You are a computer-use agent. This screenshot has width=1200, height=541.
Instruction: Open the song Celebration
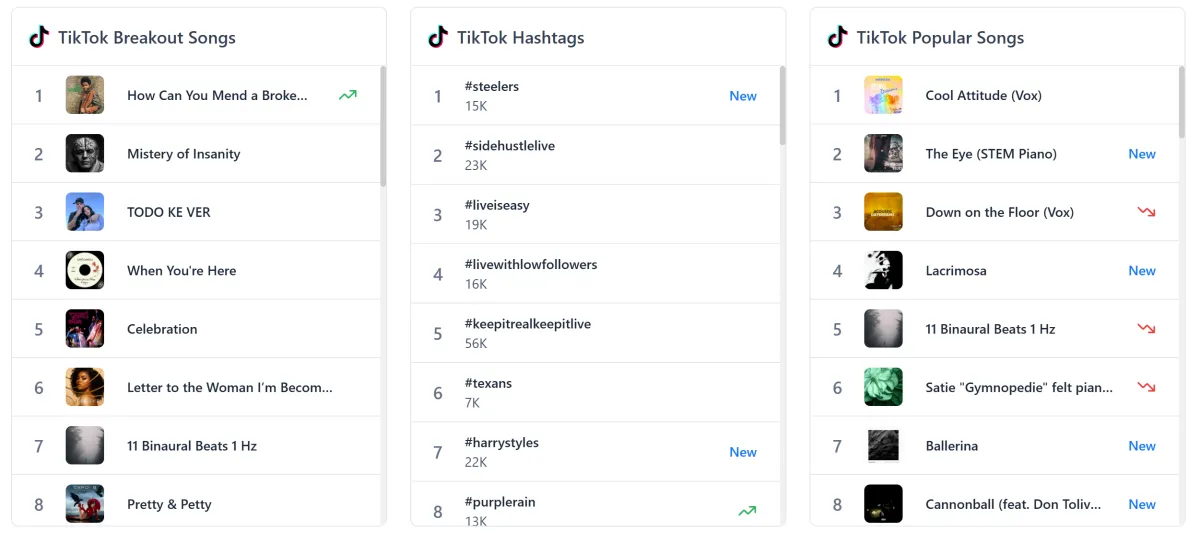click(162, 329)
